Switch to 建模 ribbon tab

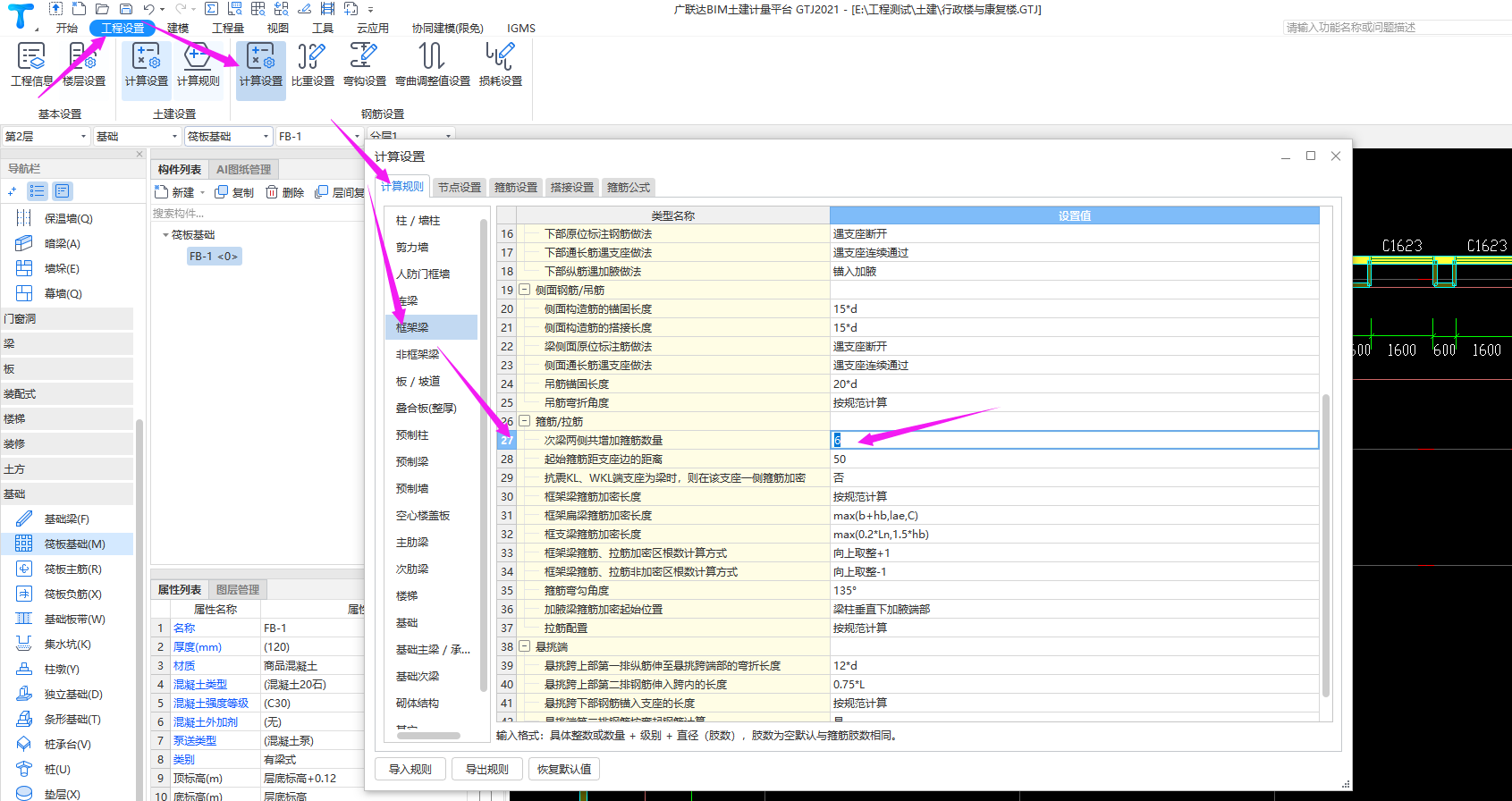click(178, 28)
